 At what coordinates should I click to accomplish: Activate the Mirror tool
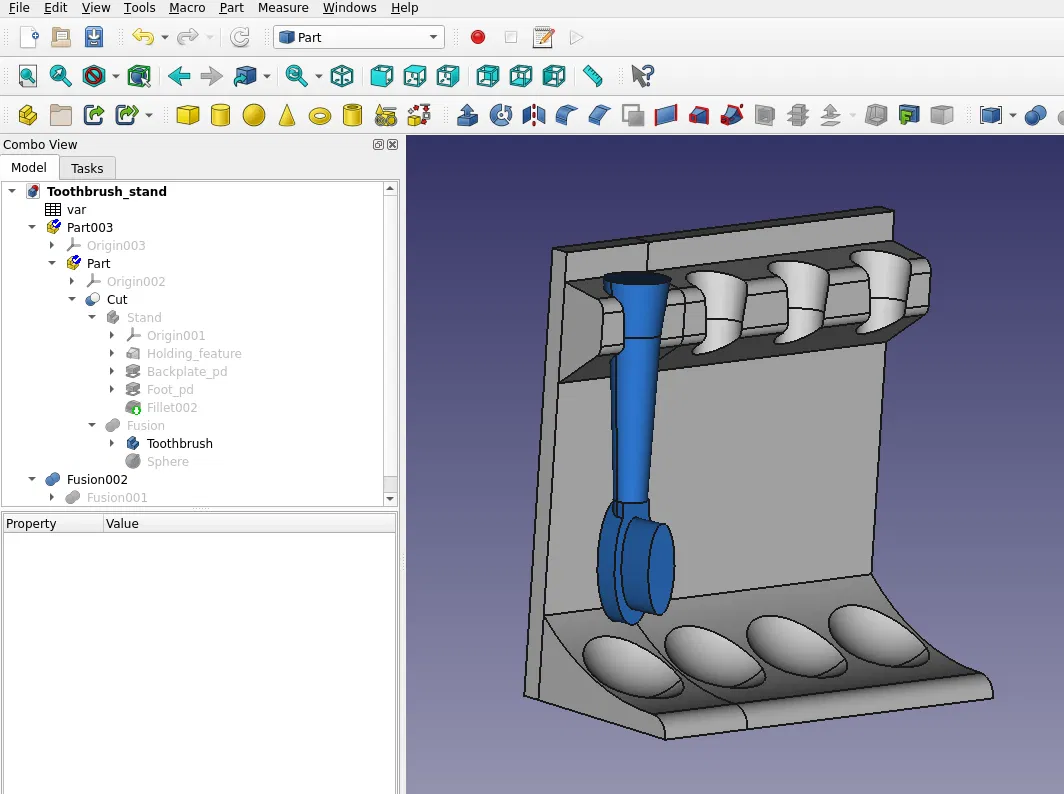(x=534, y=115)
